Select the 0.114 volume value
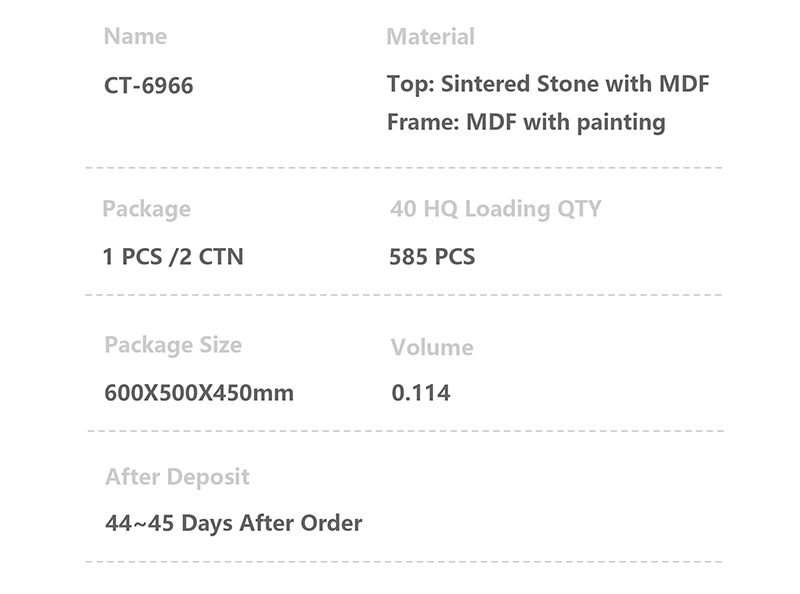The image size is (800, 594). click(x=421, y=393)
